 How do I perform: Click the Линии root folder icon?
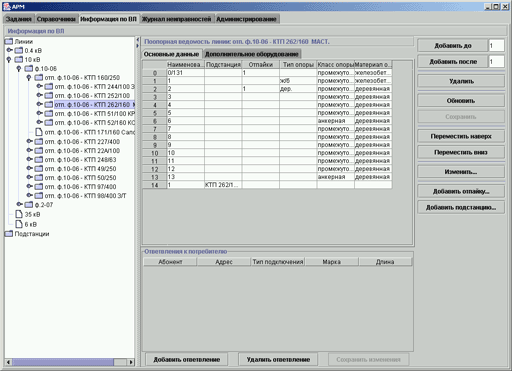coord(9,41)
